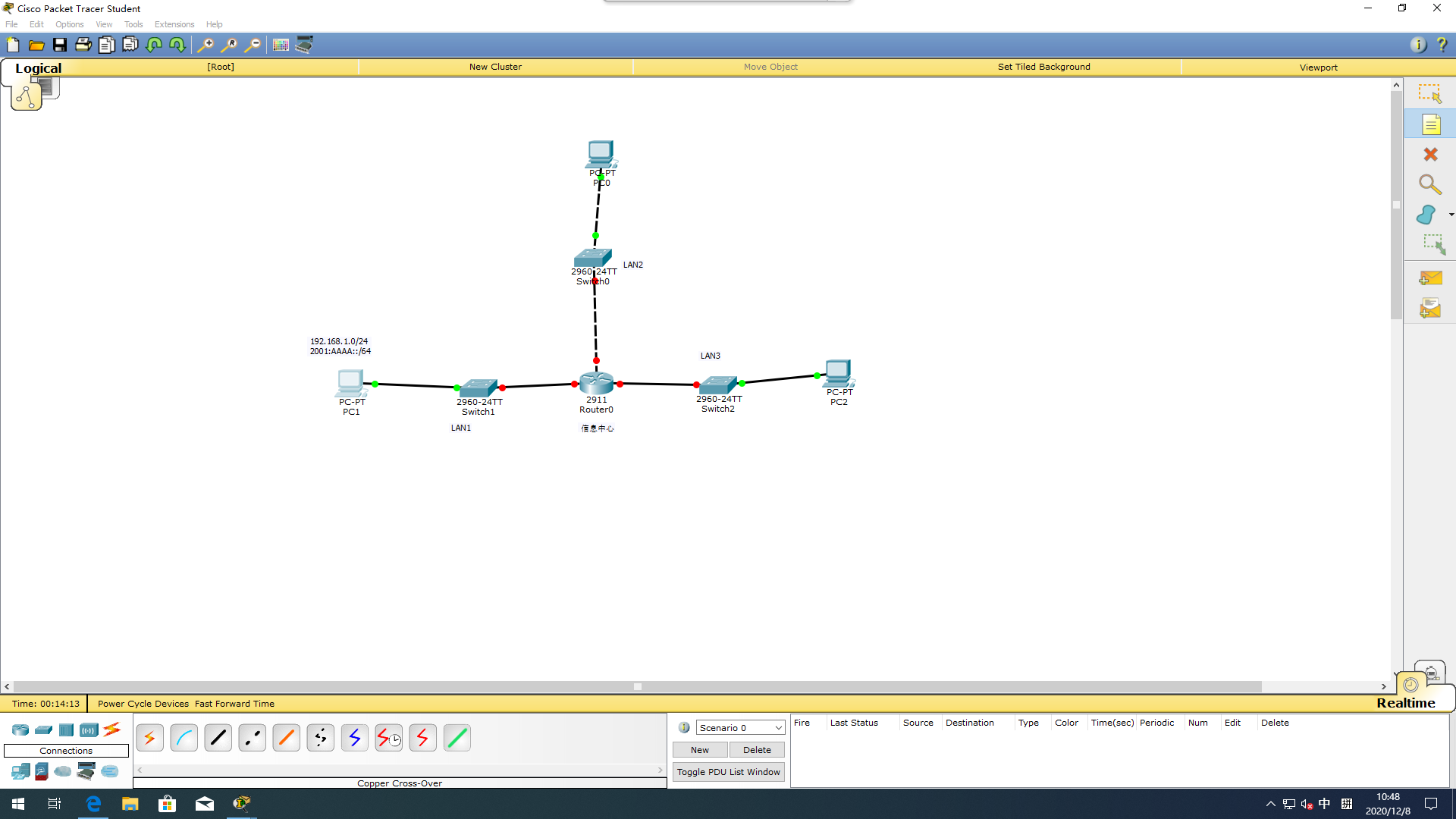
Task: Zoom in with the plus magnifier
Action: pos(205,45)
